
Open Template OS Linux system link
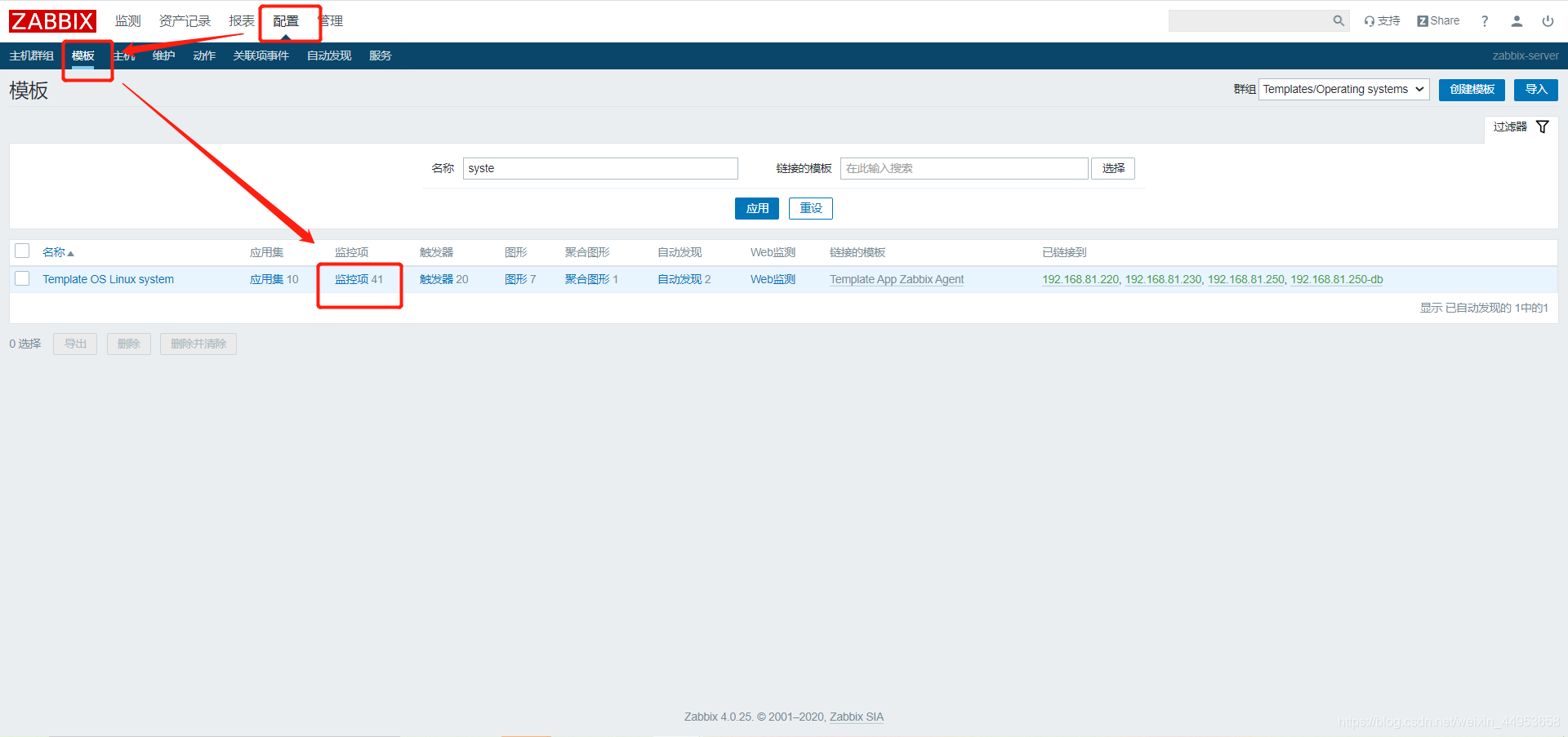pyautogui.click(x=108, y=279)
